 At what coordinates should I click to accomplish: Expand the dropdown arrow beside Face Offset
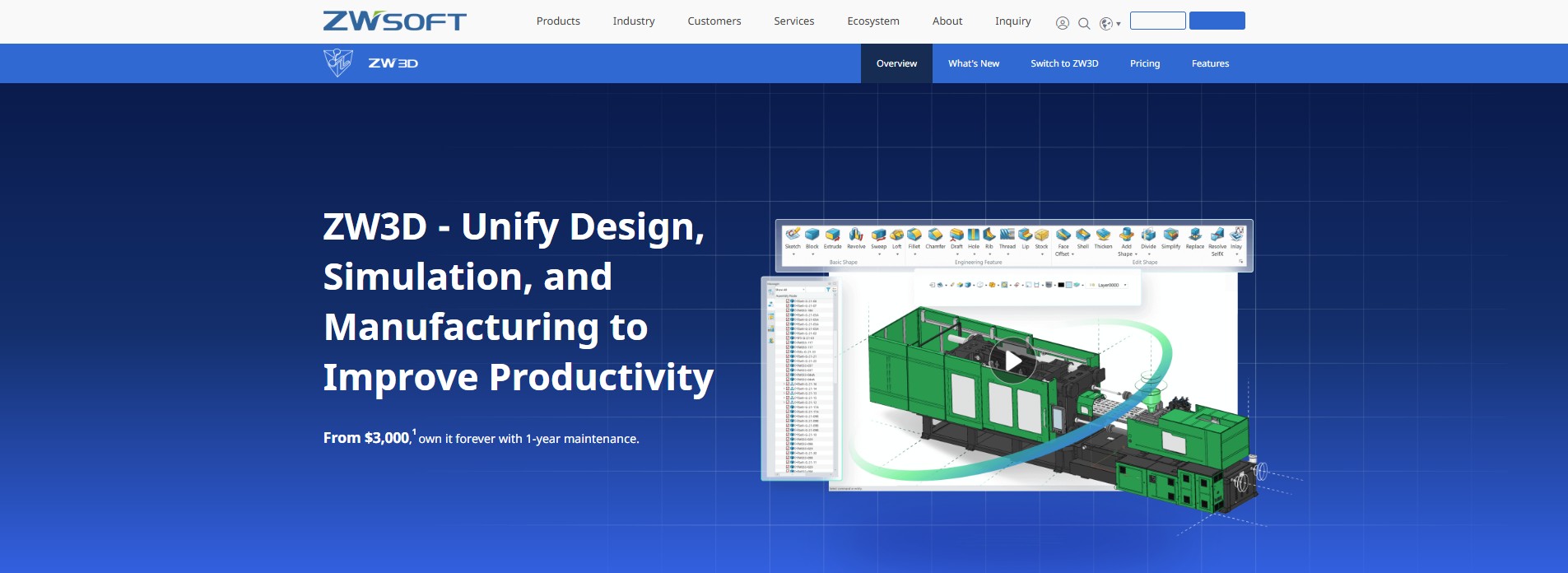coord(1072,254)
